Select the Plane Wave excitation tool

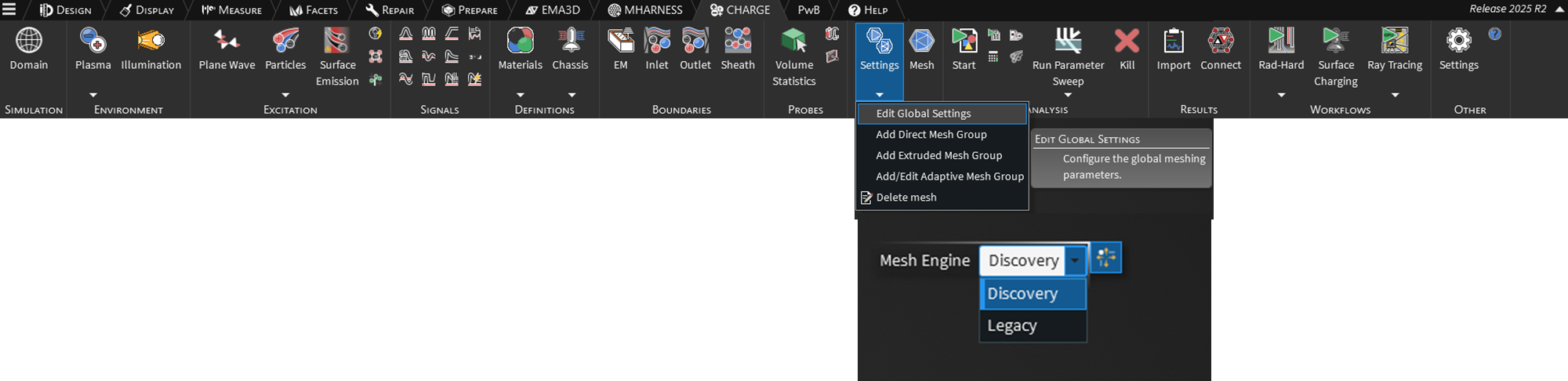tap(227, 41)
